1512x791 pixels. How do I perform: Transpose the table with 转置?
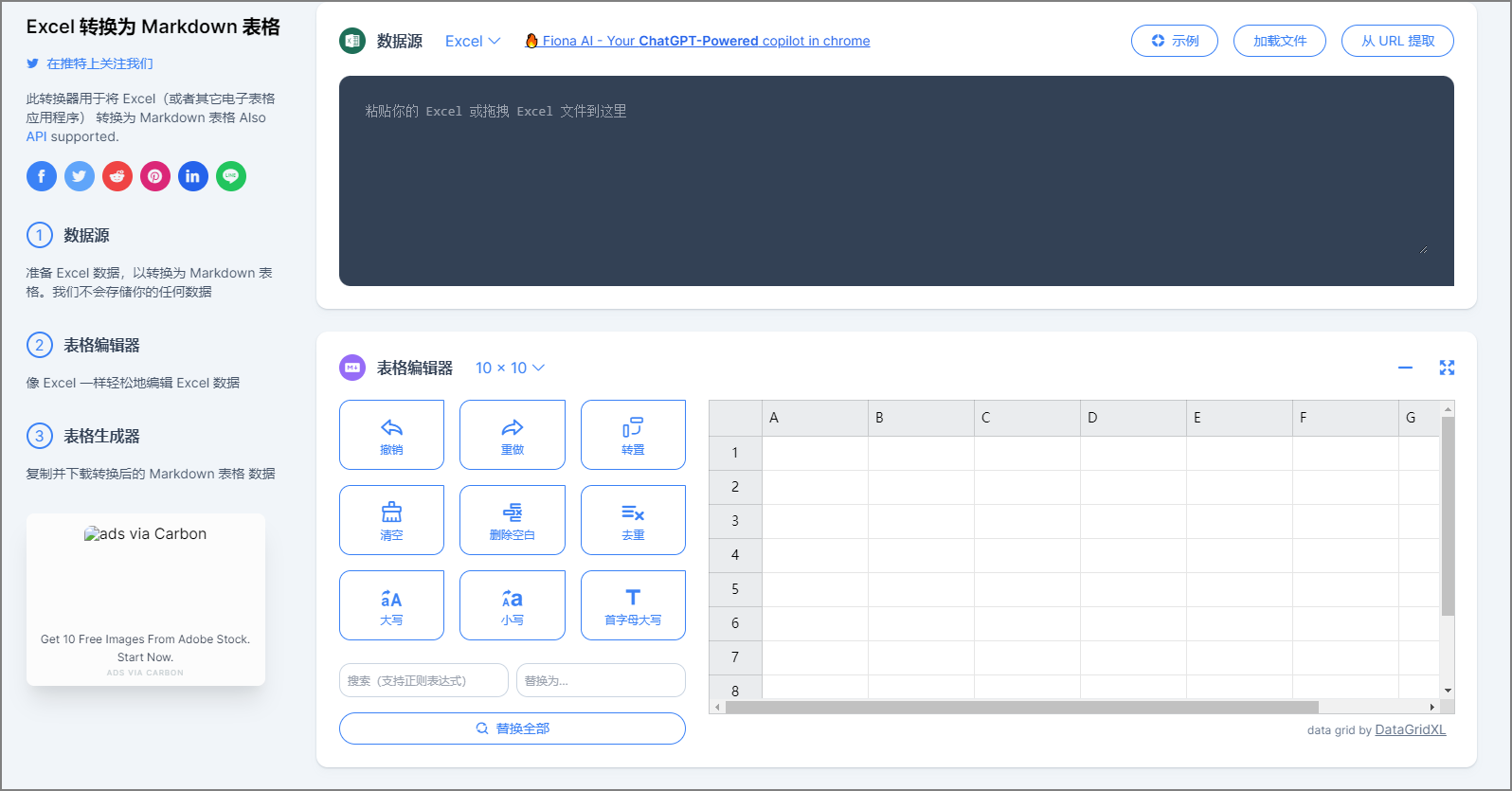pos(633,435)
